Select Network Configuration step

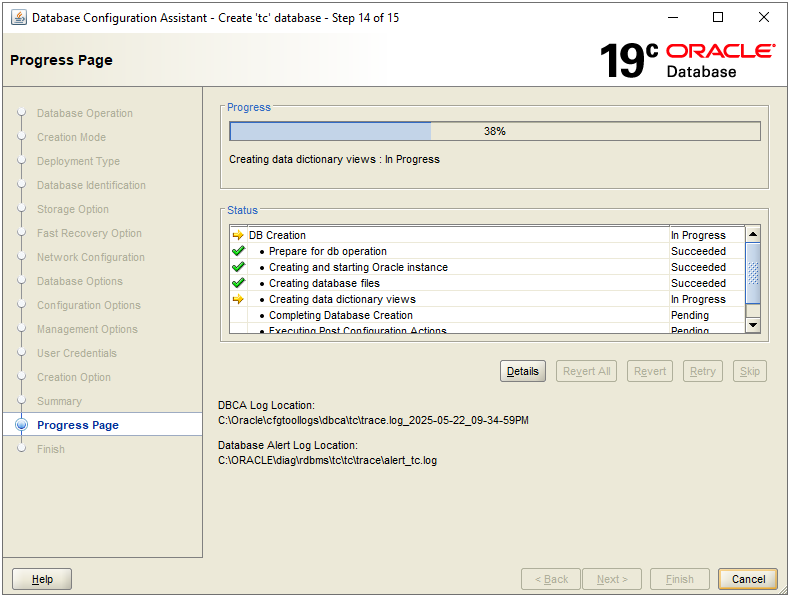91,257
